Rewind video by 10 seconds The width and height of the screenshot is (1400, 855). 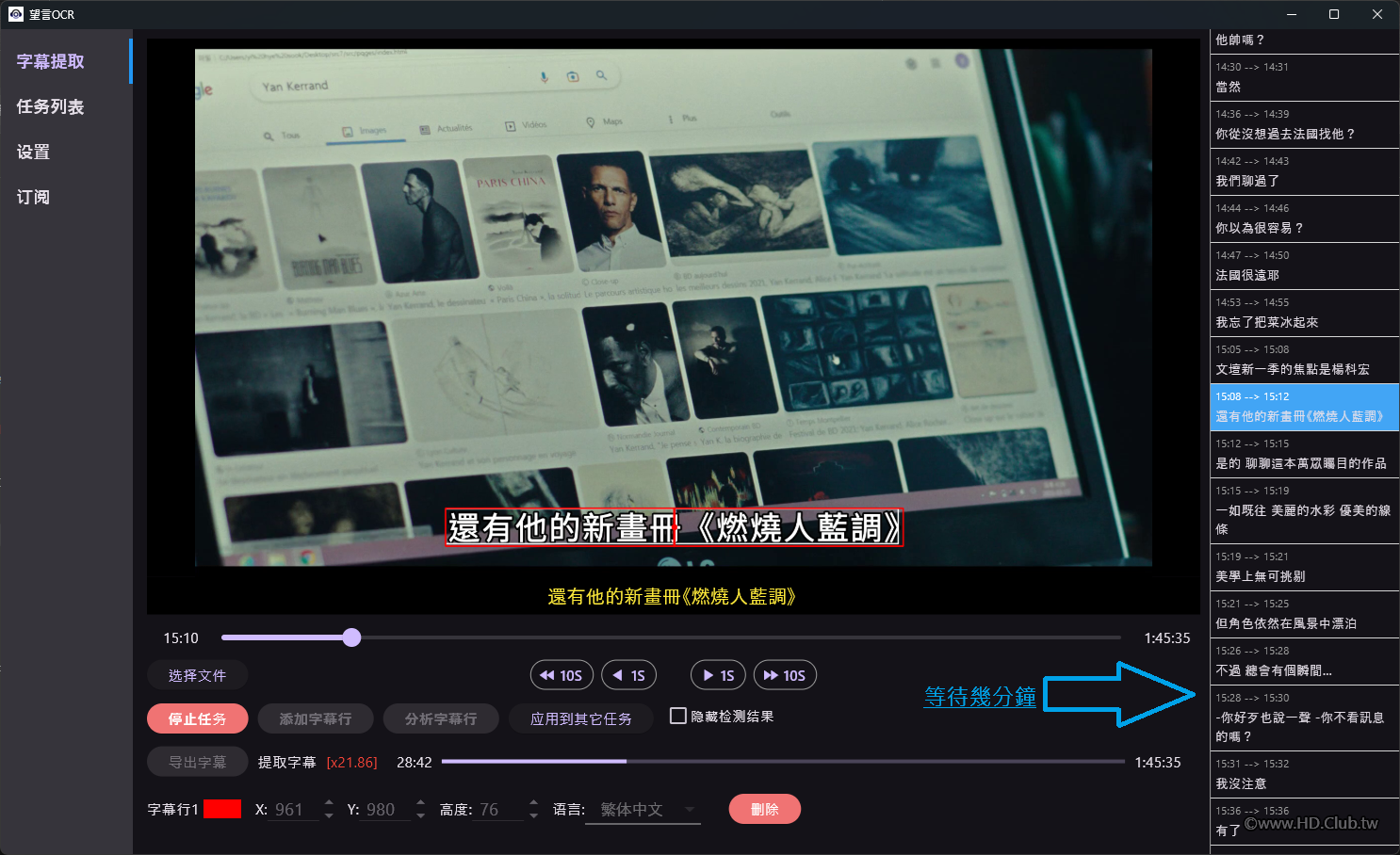coord(560,675)
